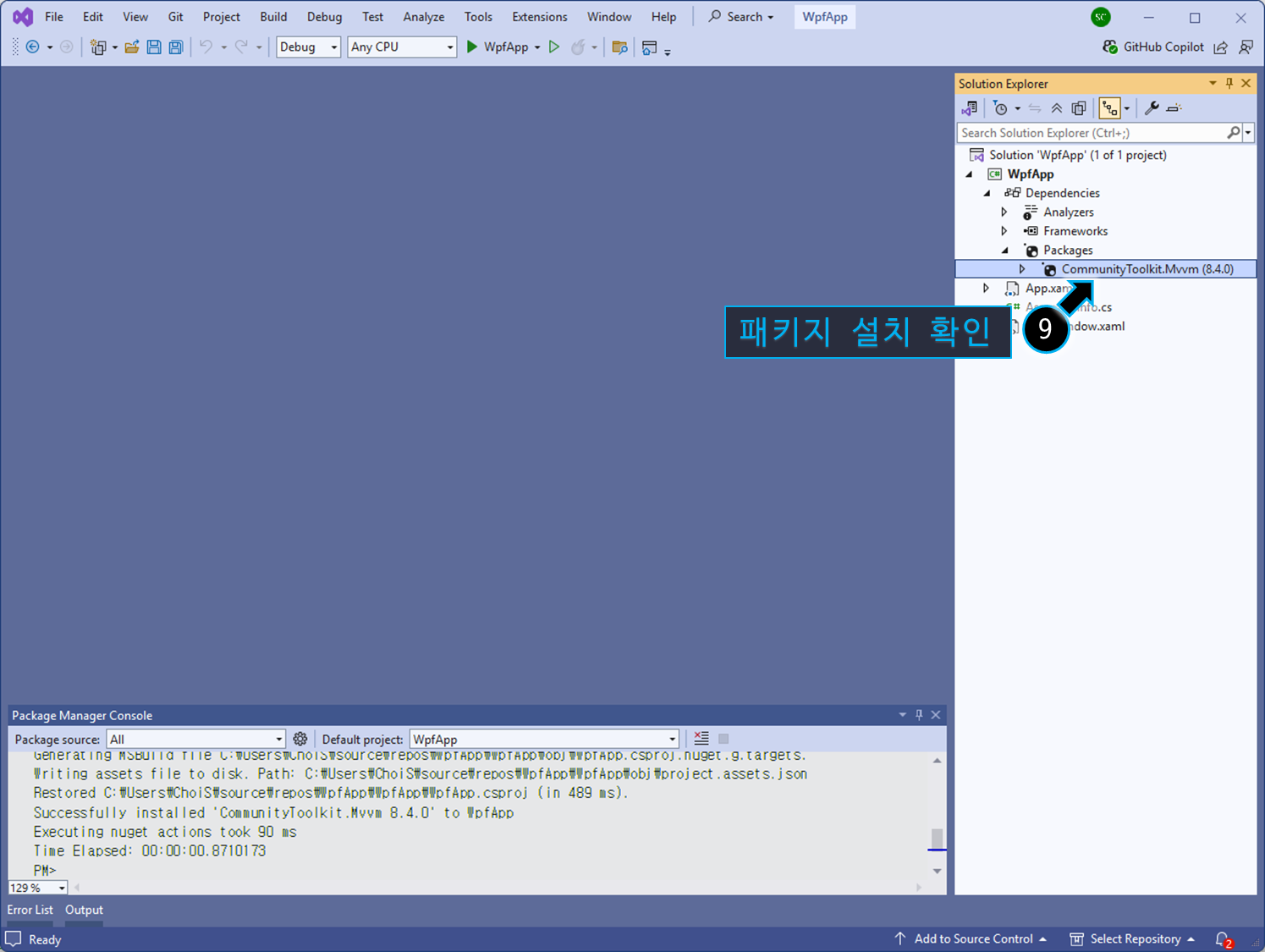The image size is (1265, 952).
Task: Click the Redo arrow icon
Action: point(241,47)
